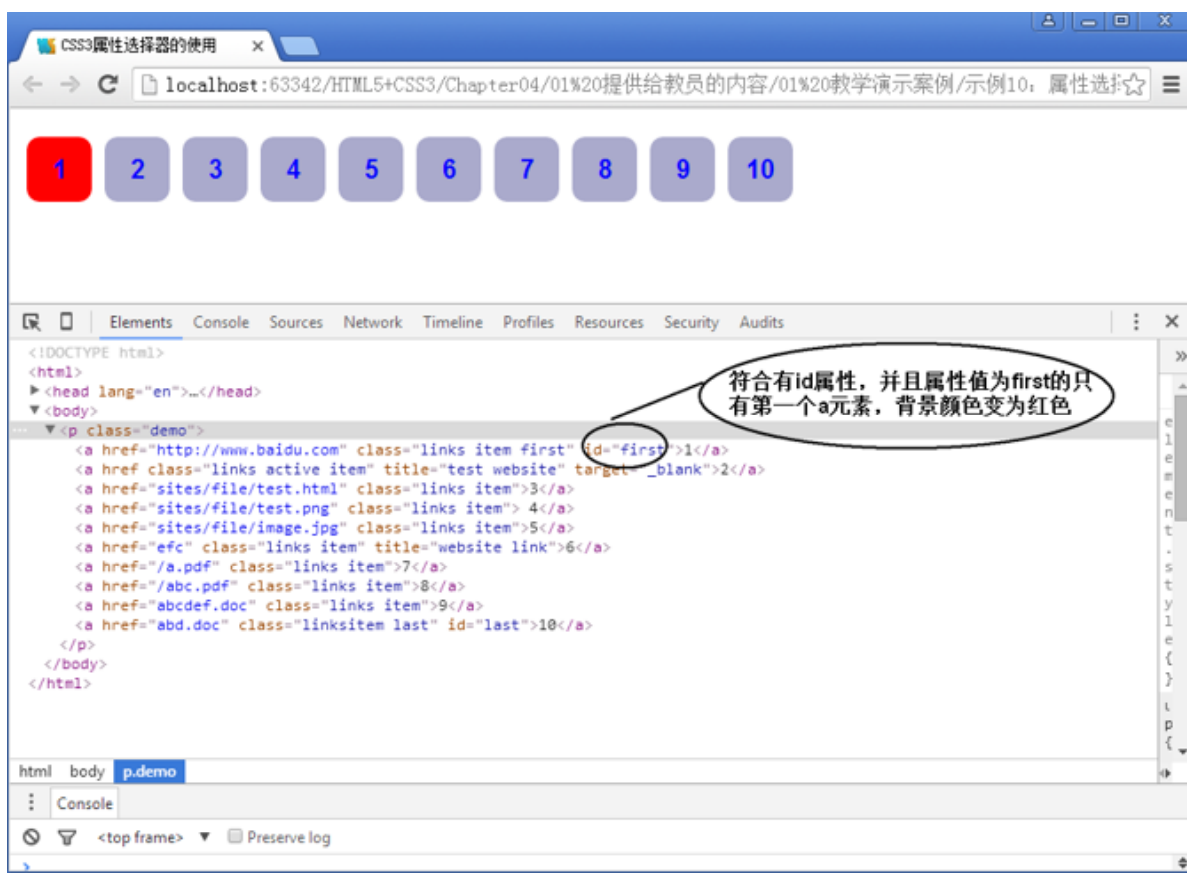Open the Network tab
The width and height of the screenshot is (1187, 875).
click(x=372, y=322)
